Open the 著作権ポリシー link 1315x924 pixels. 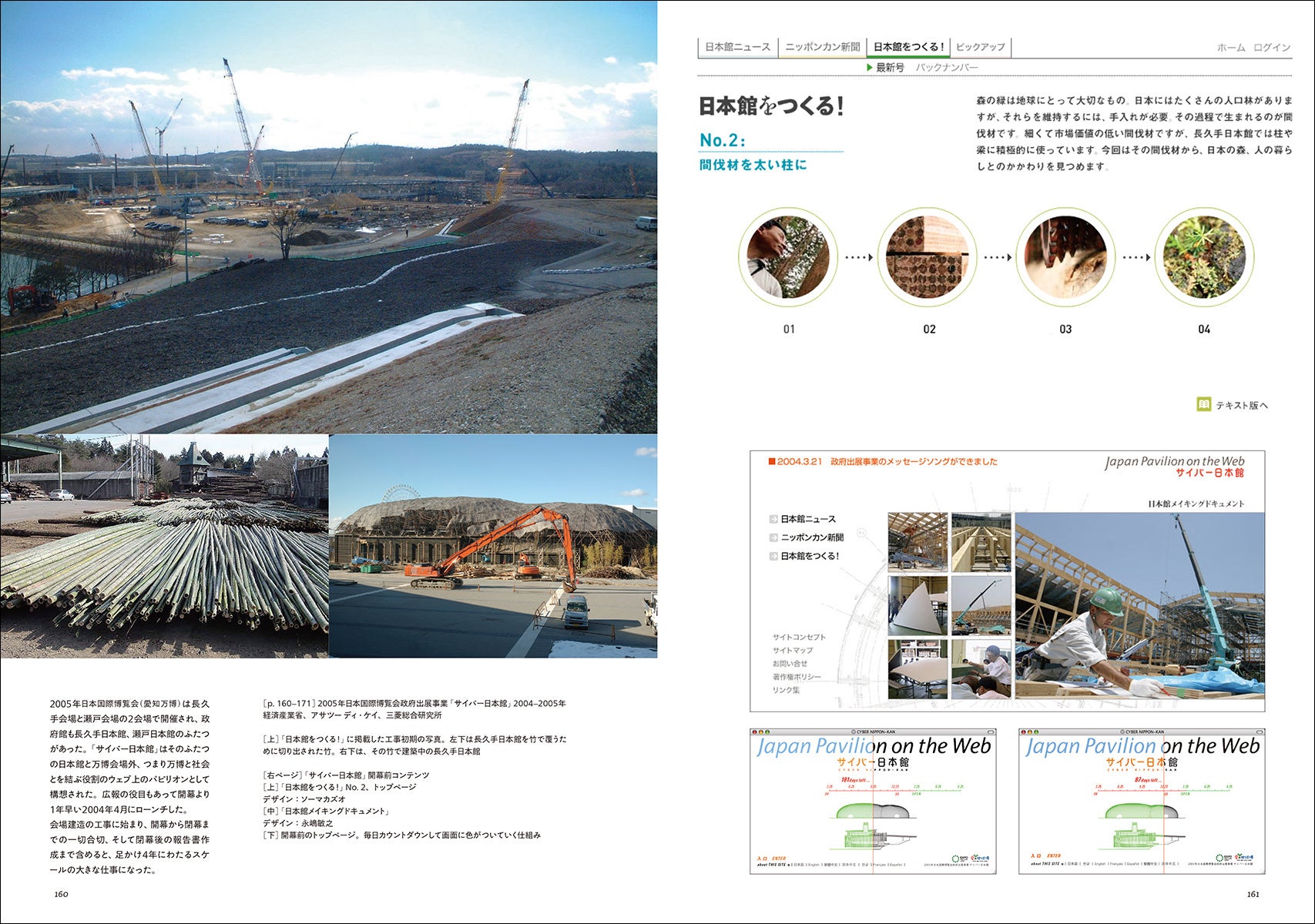pos(797,677)
